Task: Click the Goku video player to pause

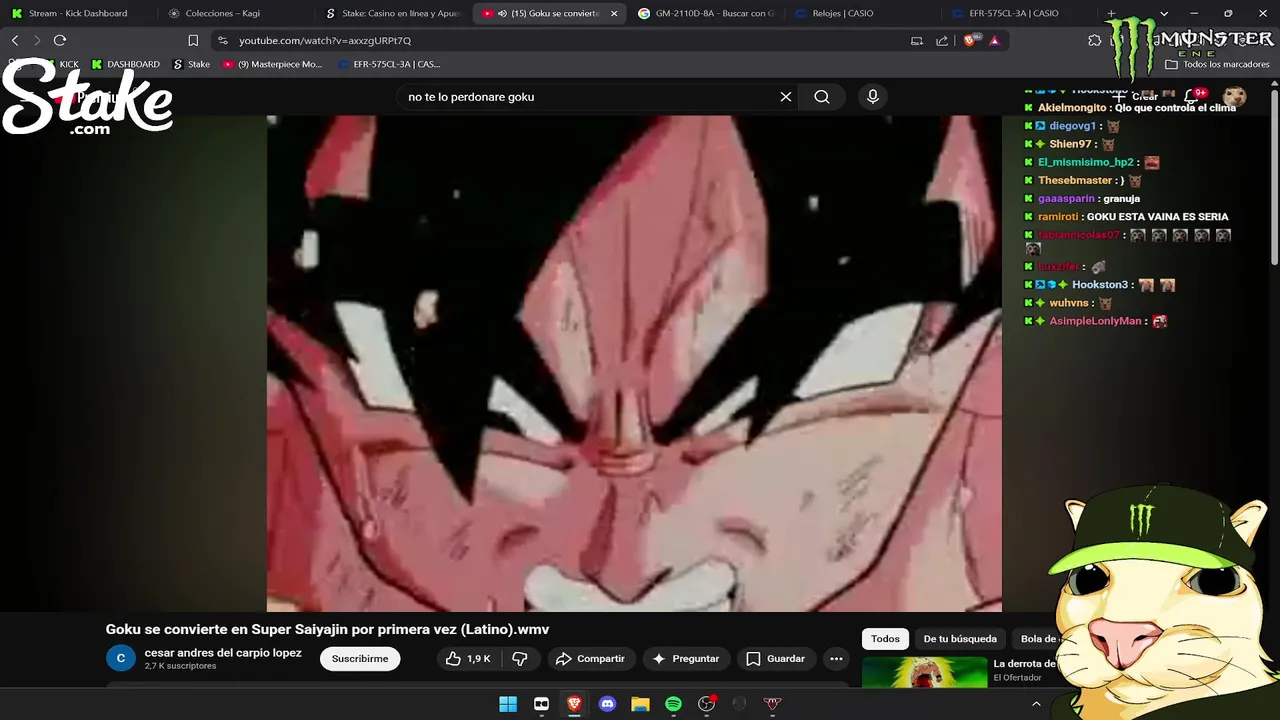Action: click(x=634, y=363)
